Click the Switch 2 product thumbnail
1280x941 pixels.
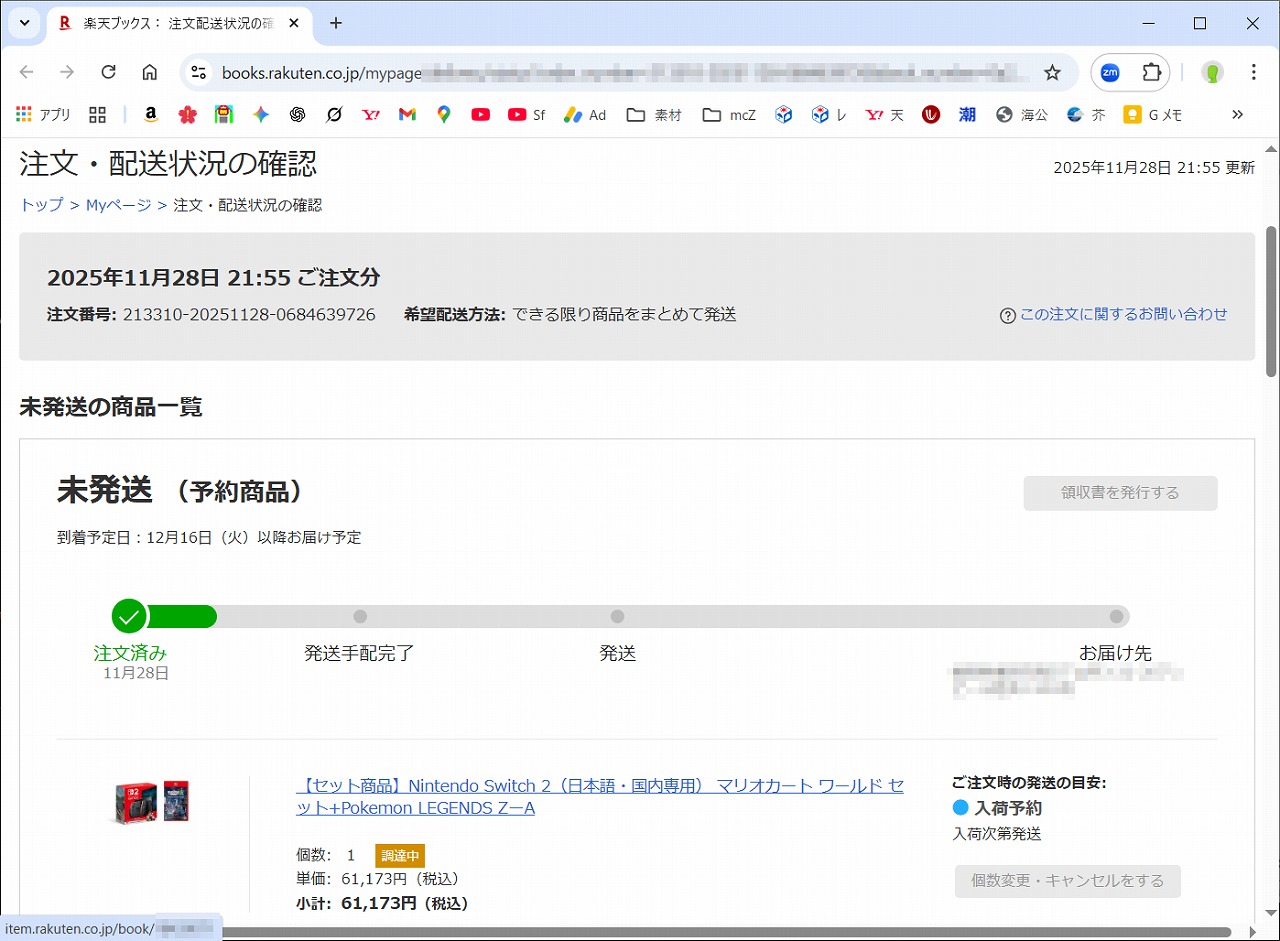(151, 802)
